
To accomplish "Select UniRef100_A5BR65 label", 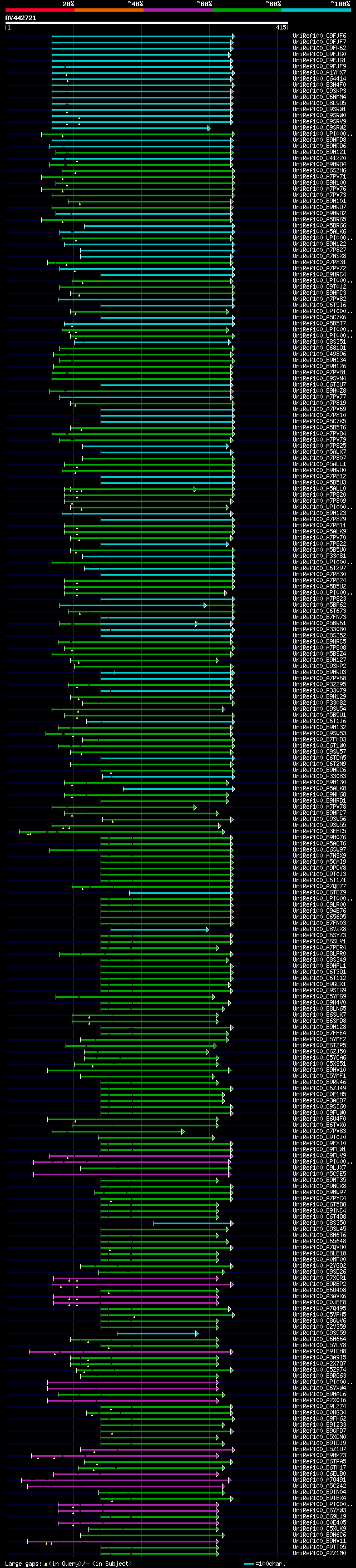I will click(x=319, y=219).
